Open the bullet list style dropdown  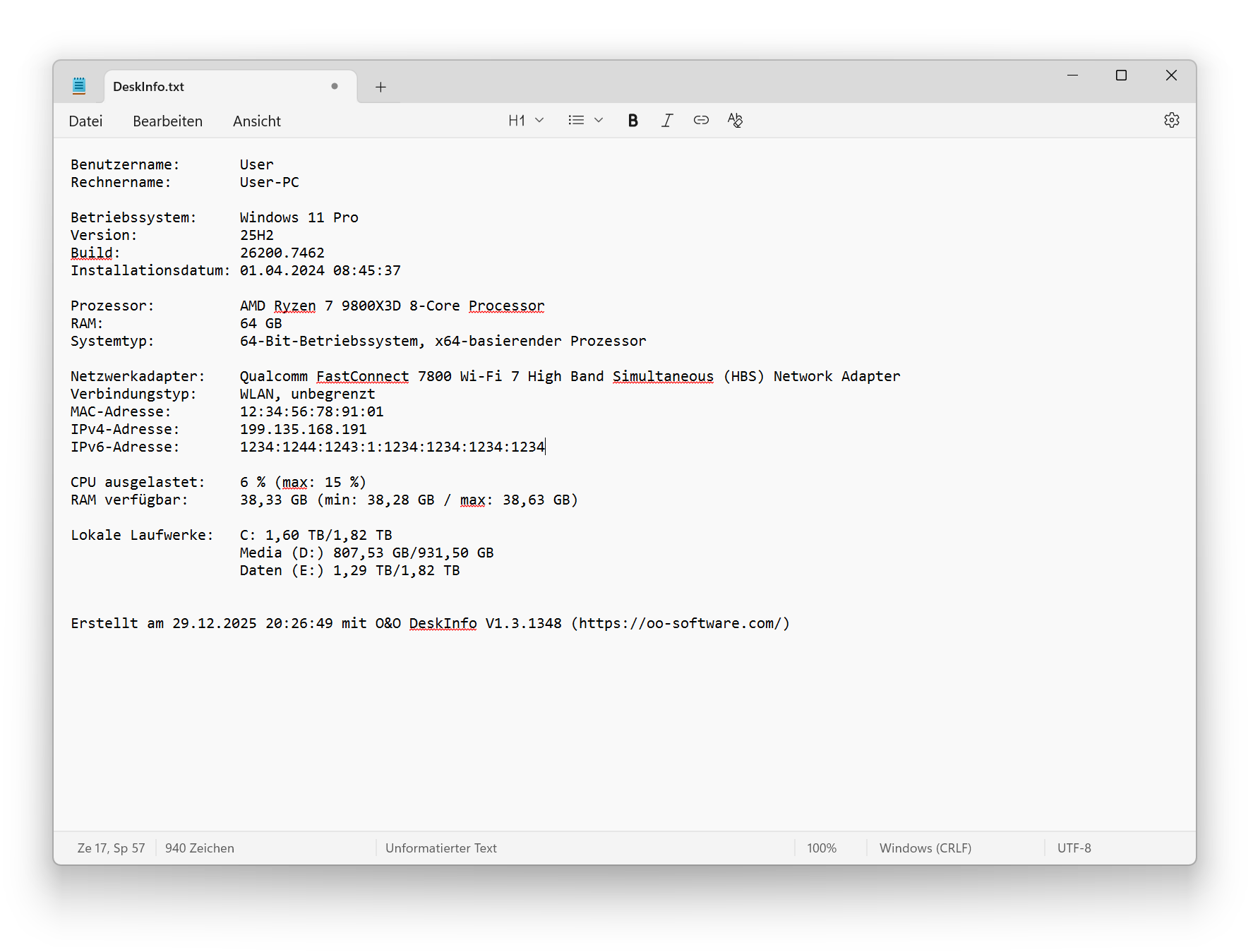pos(585,121)
